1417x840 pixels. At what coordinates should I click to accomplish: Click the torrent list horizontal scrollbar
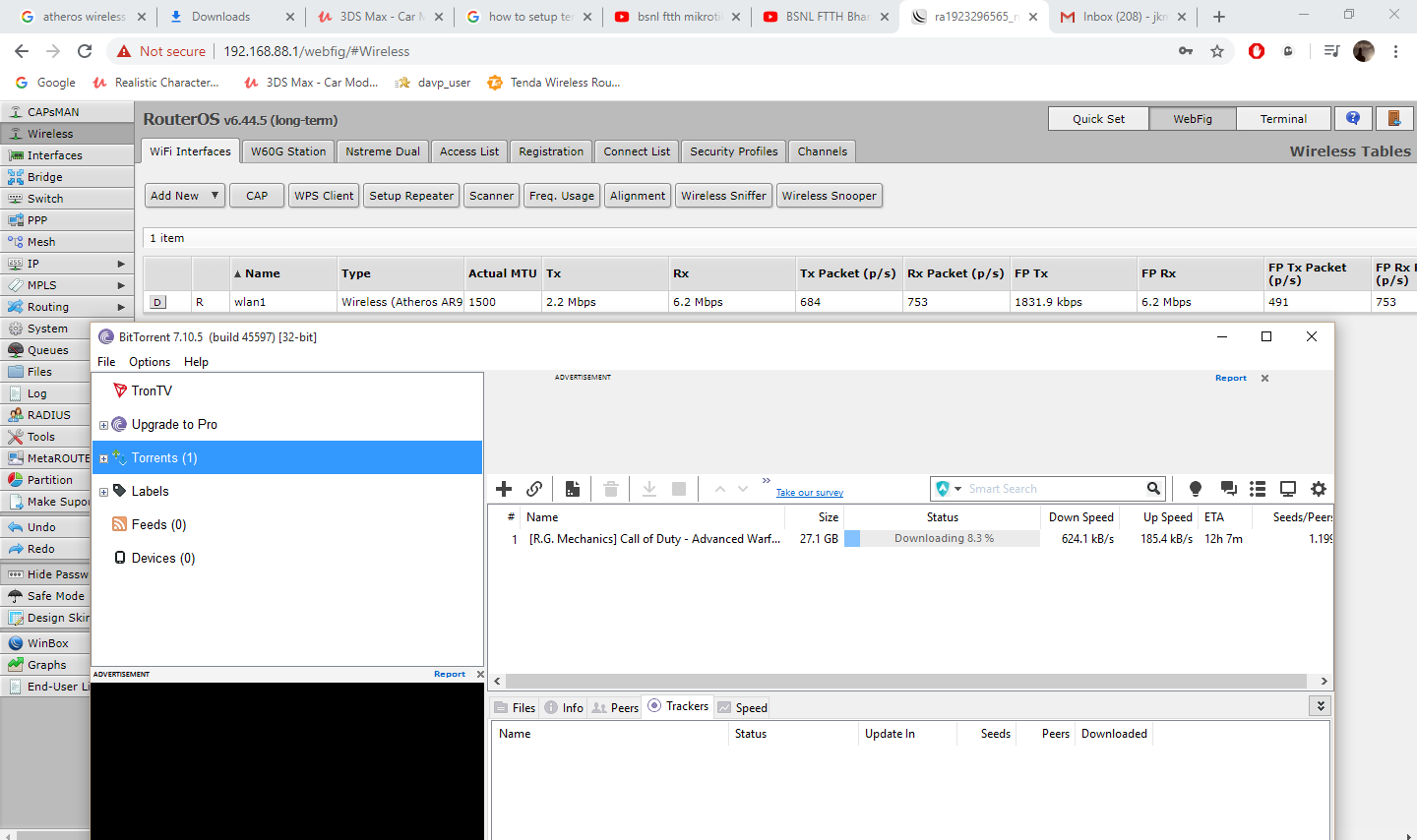pyautogui.click(x=906, y=681)
